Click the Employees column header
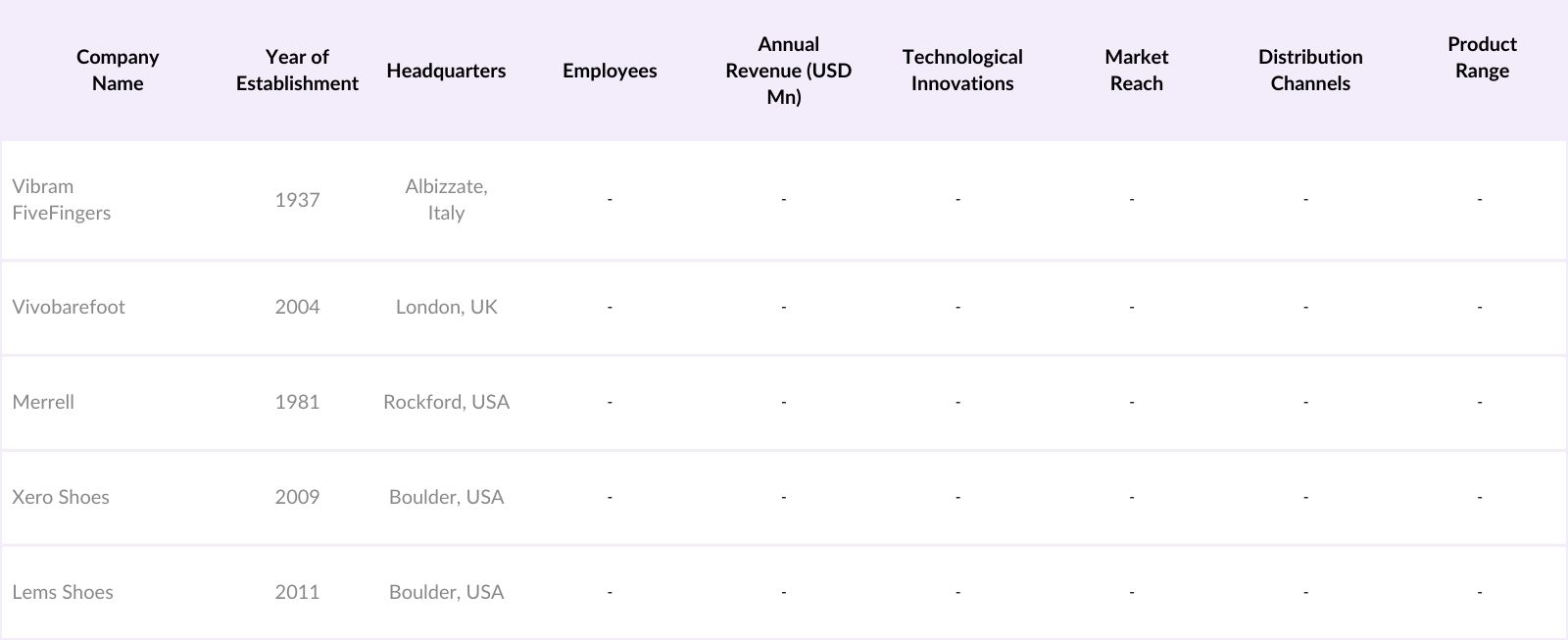1568x640 pixels. 610,71
